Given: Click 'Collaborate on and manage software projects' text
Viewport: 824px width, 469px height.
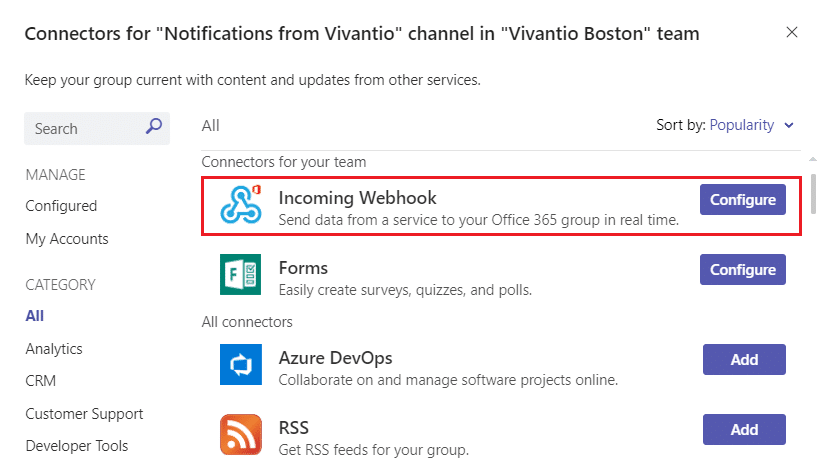Looking at the screenshot, I should 448,380.
